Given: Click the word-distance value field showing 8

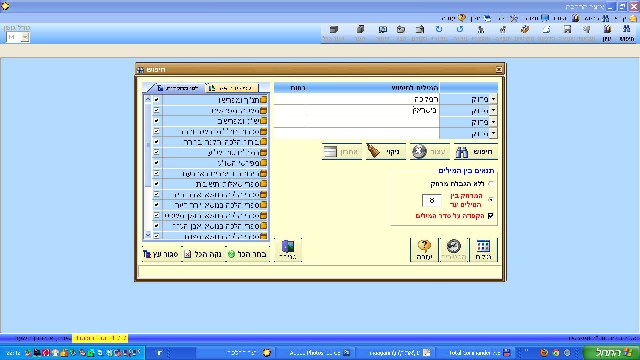Looking at the screenshot, I should coord(431,200).
